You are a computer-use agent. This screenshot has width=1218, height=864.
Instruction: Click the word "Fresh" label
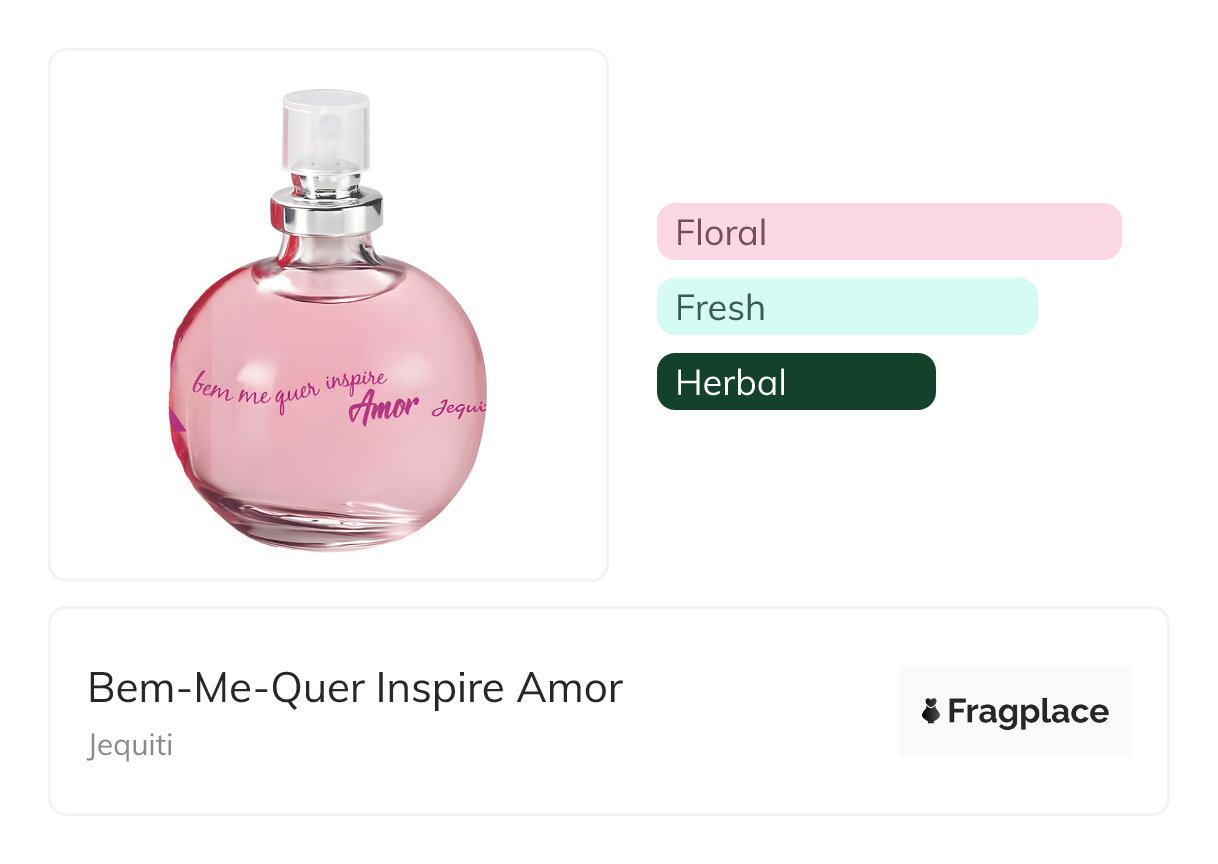(720, 308)
